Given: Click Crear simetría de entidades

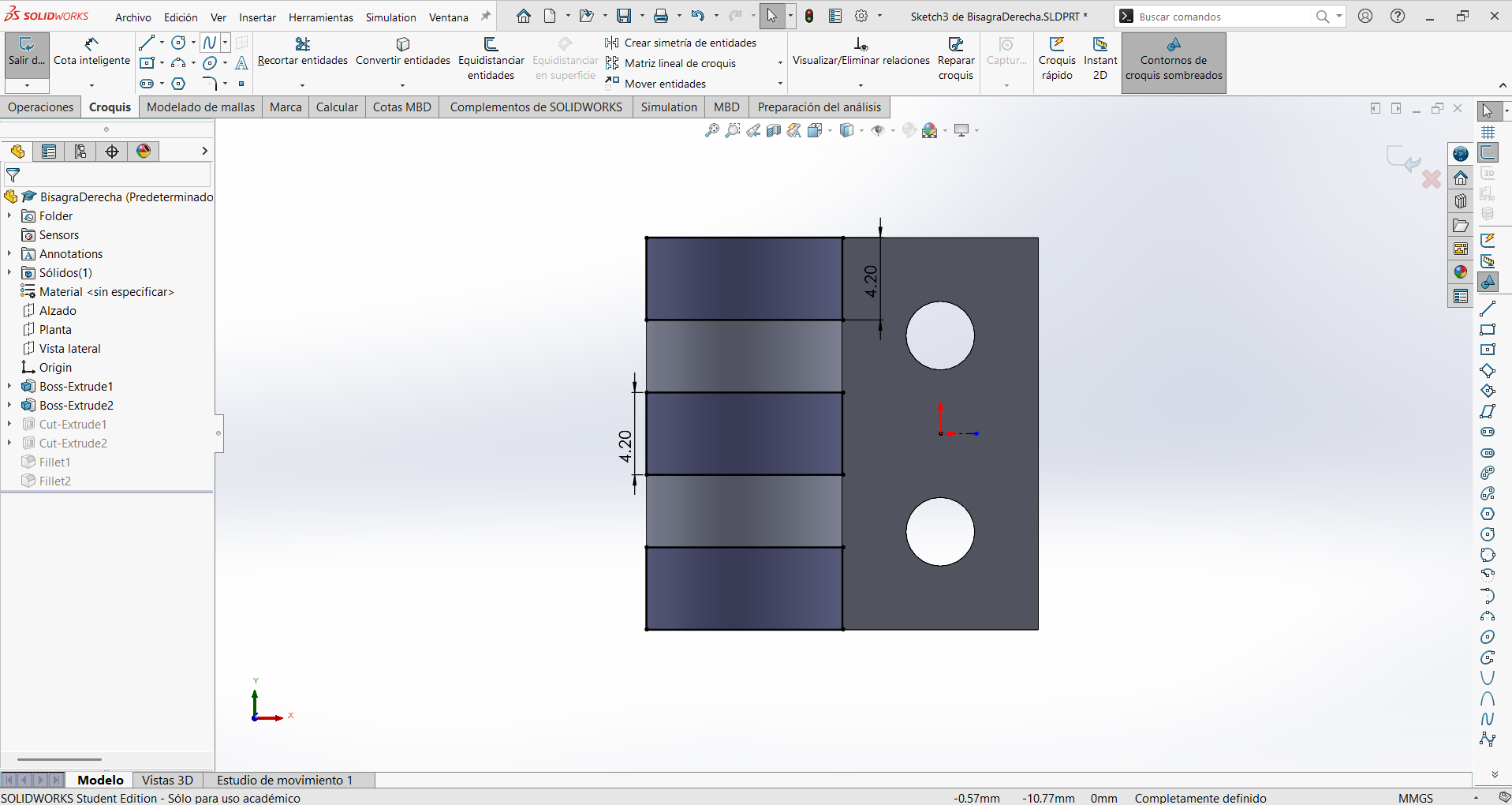Looking at the screenshot, I should tap(681, 43).
